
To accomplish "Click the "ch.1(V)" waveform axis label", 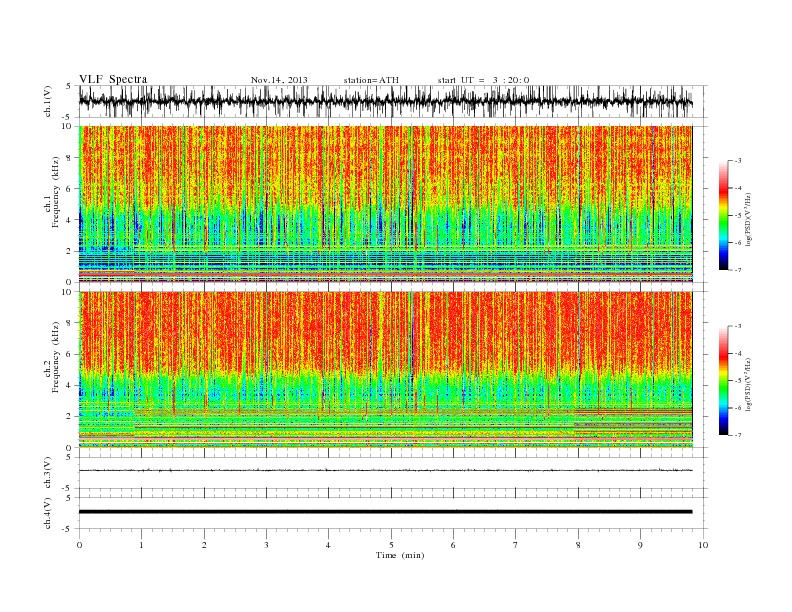I will [48, 101].
